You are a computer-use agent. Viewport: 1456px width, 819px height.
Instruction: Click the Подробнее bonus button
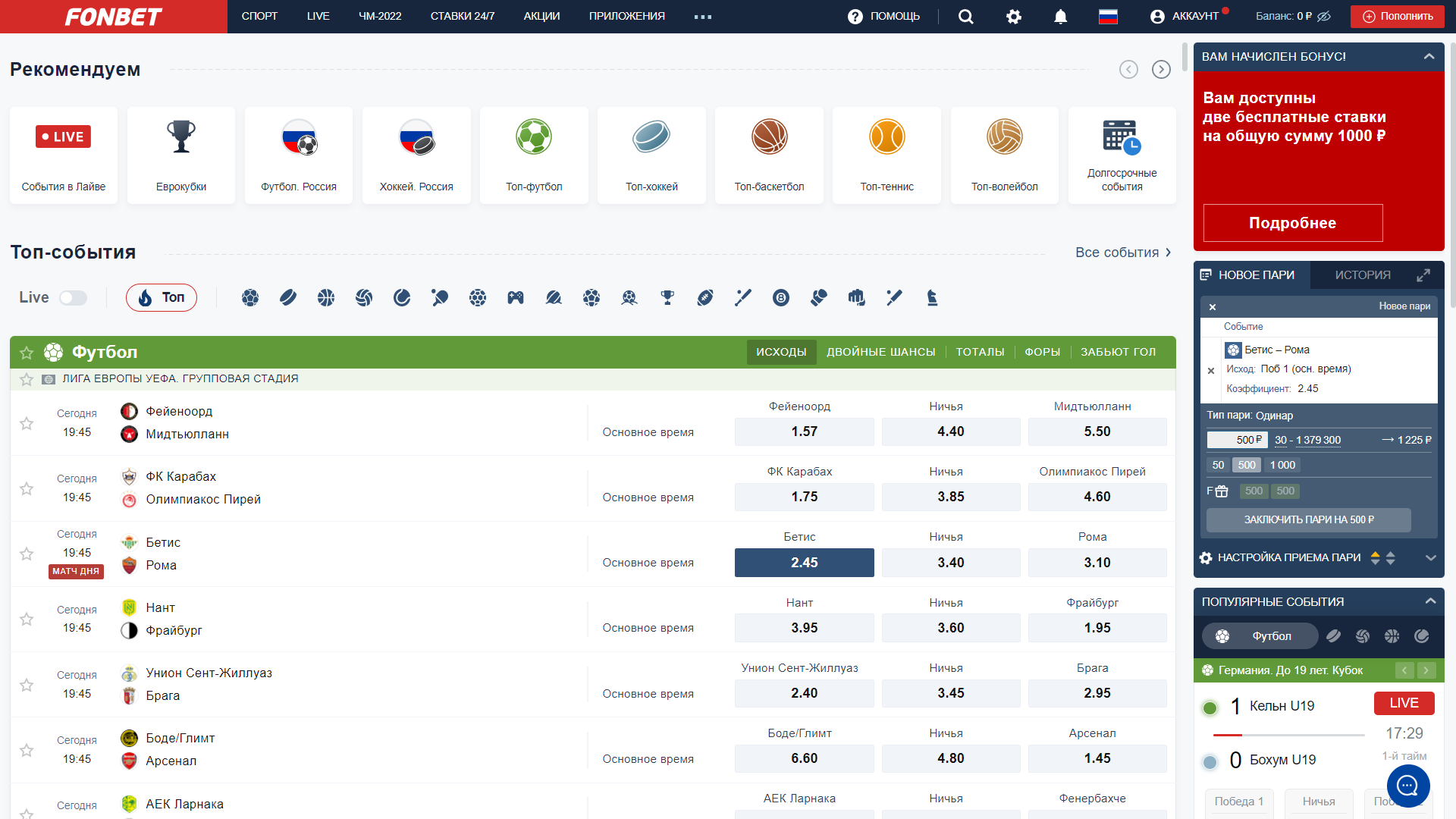(1293, 223)
